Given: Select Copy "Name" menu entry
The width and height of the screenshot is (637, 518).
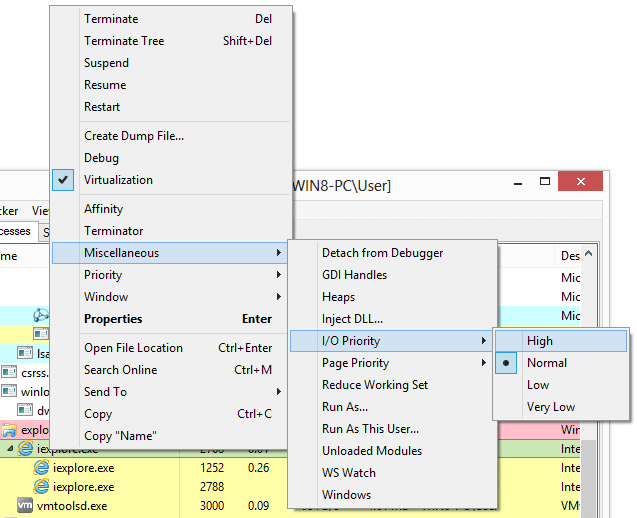Looking at the screenshot, I should tap(170, 436).
